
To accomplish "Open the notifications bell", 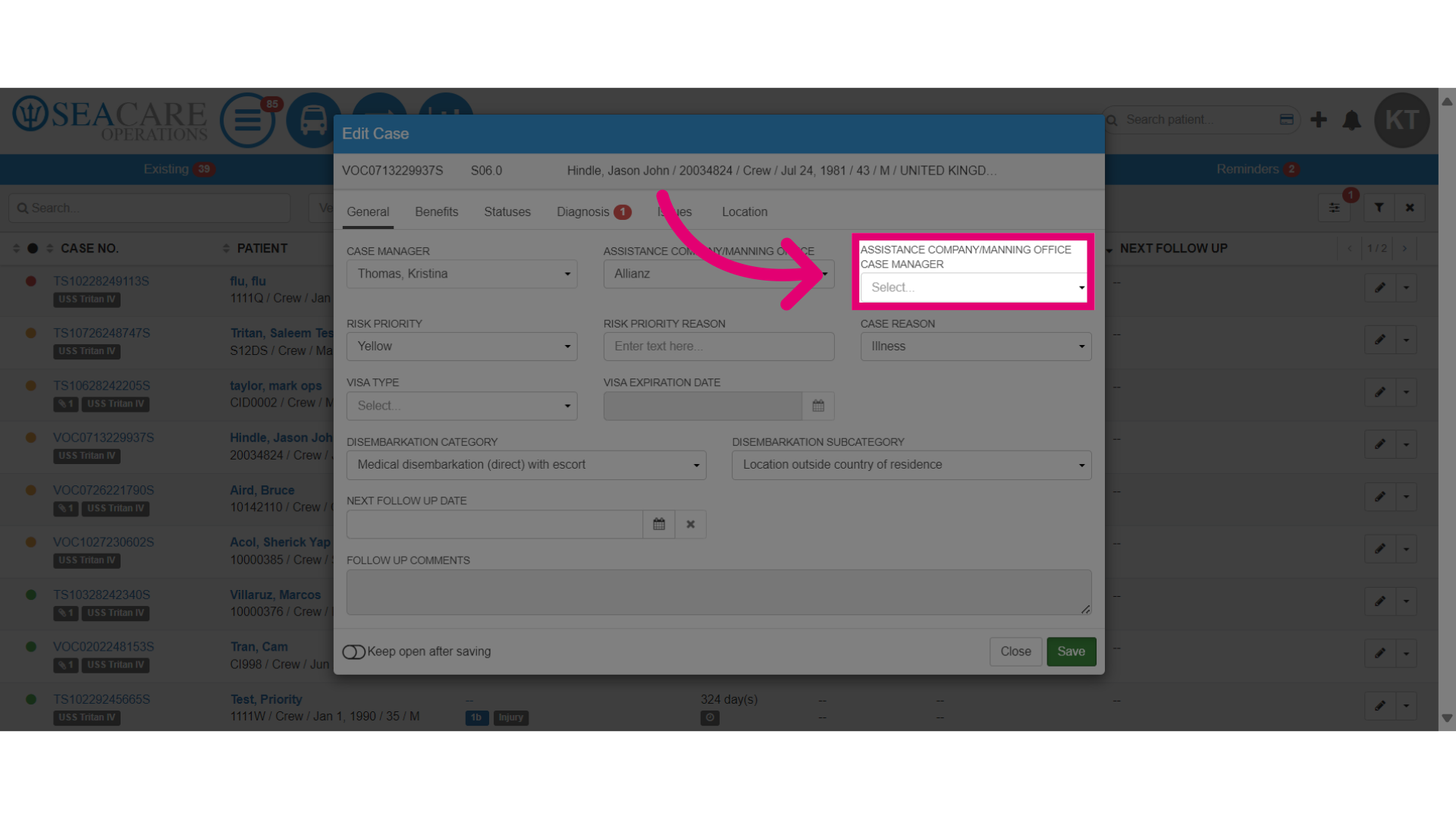I will pyautogui.click(x=1351, y=120).
